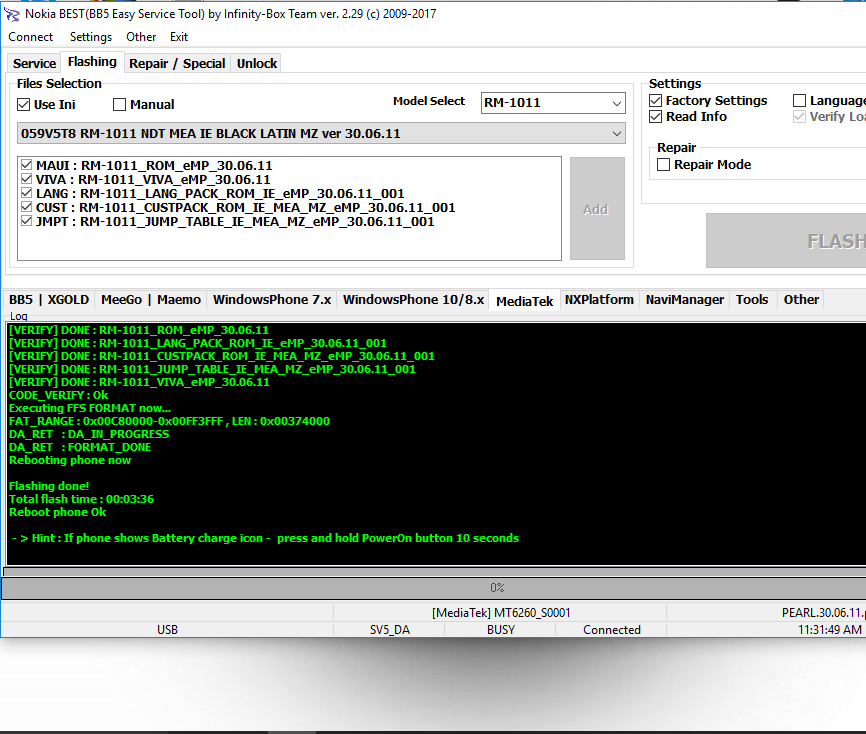Open the Tools tab
866x734 pixels.
752,300
